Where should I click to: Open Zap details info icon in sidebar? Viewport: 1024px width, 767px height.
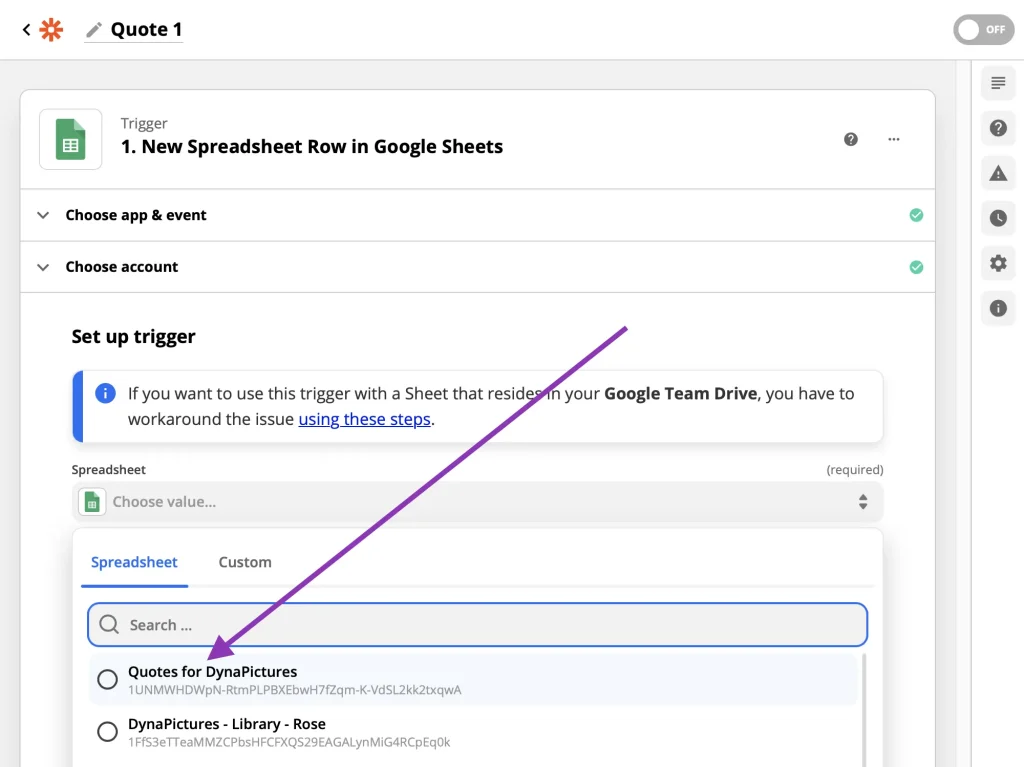[998, 308]
